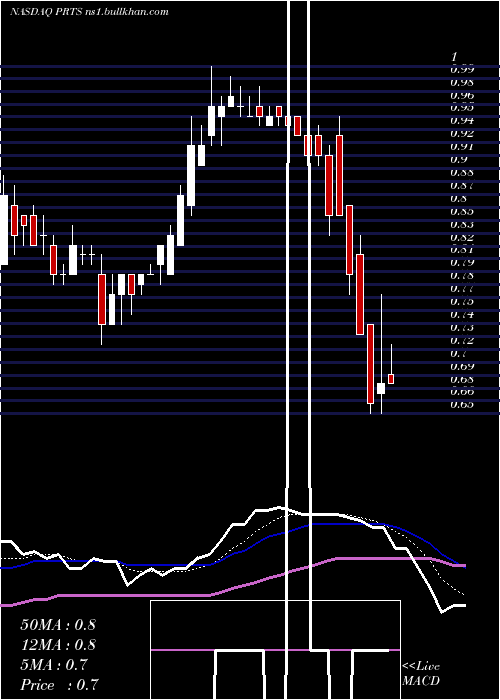500x700 pixels.
Task: Select the 5MA : 0.7 readout
Action: [54, 665]
